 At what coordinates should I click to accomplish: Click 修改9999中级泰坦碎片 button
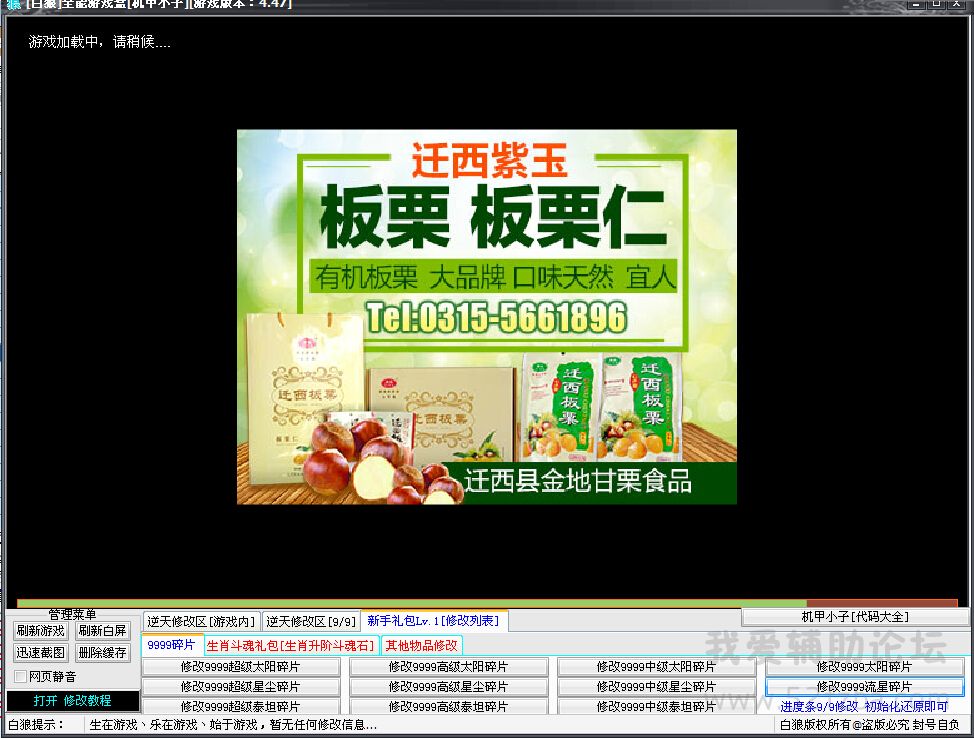[657, 706]
